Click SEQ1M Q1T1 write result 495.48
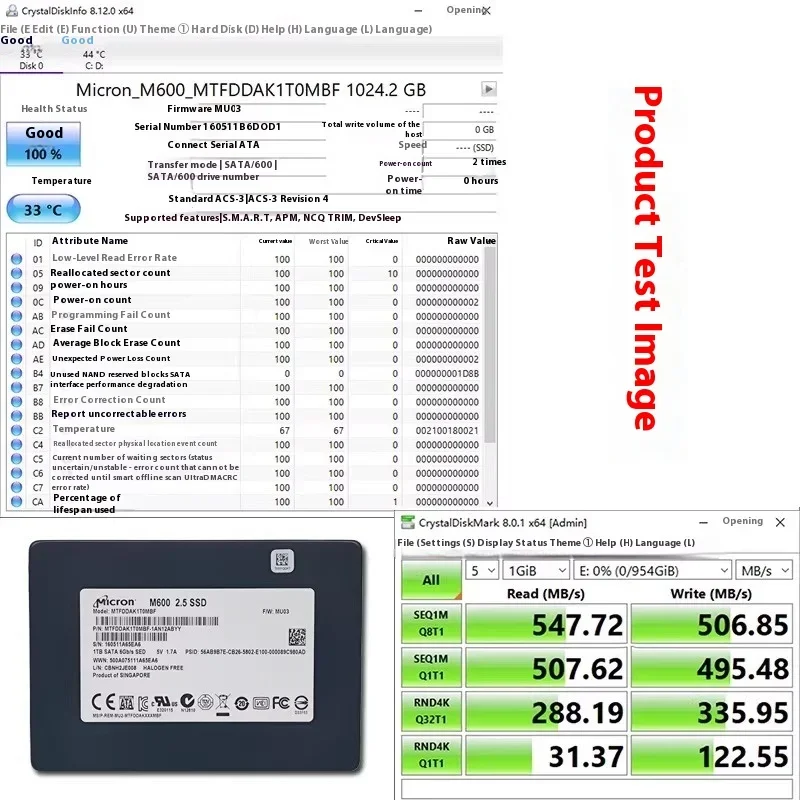The height and width of the screenshot is (800, 800). pyautogui.click(x=712, y=667)
